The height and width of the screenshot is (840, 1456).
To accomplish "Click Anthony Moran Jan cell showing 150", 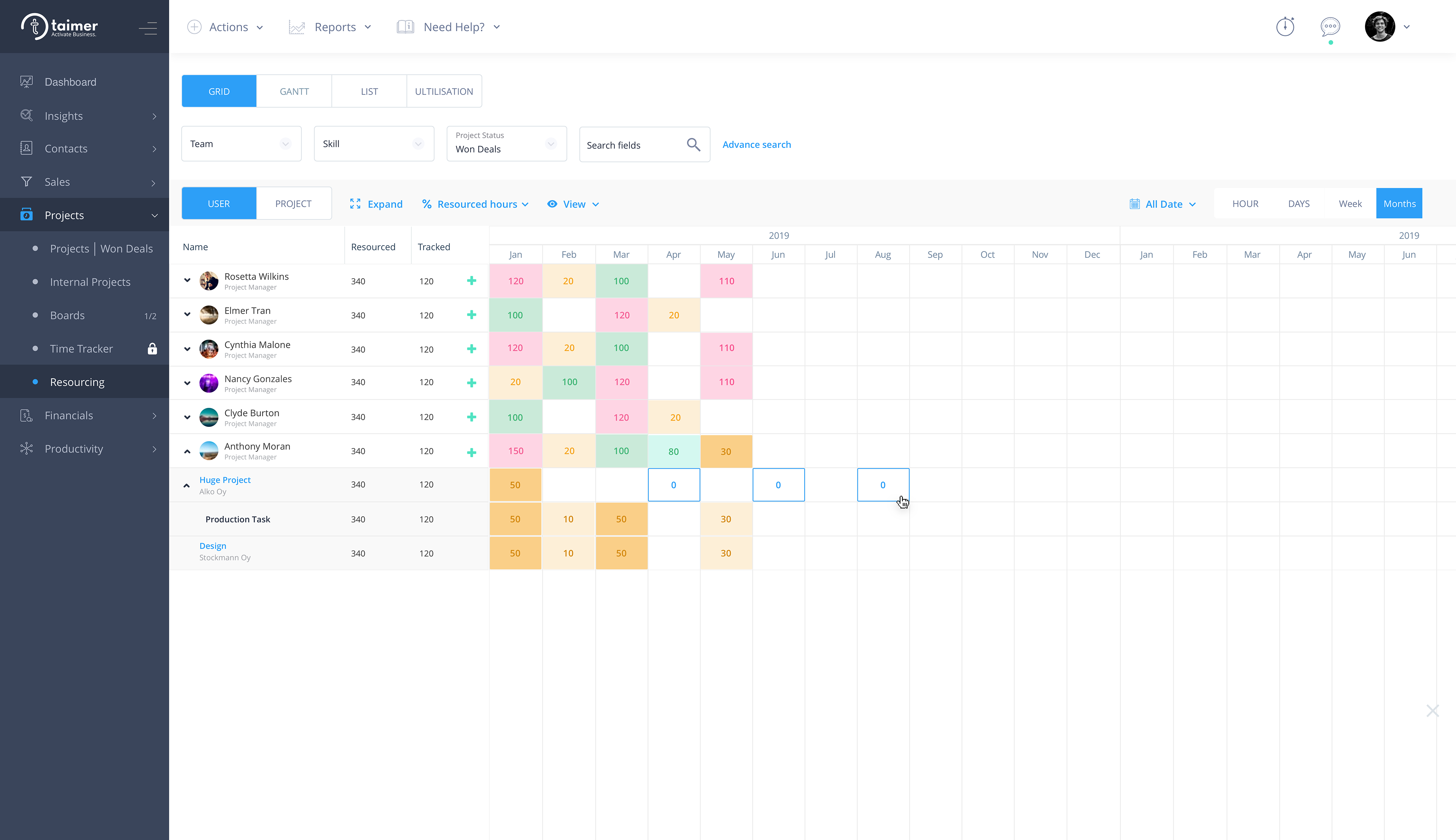I will (x=516, y=451).
